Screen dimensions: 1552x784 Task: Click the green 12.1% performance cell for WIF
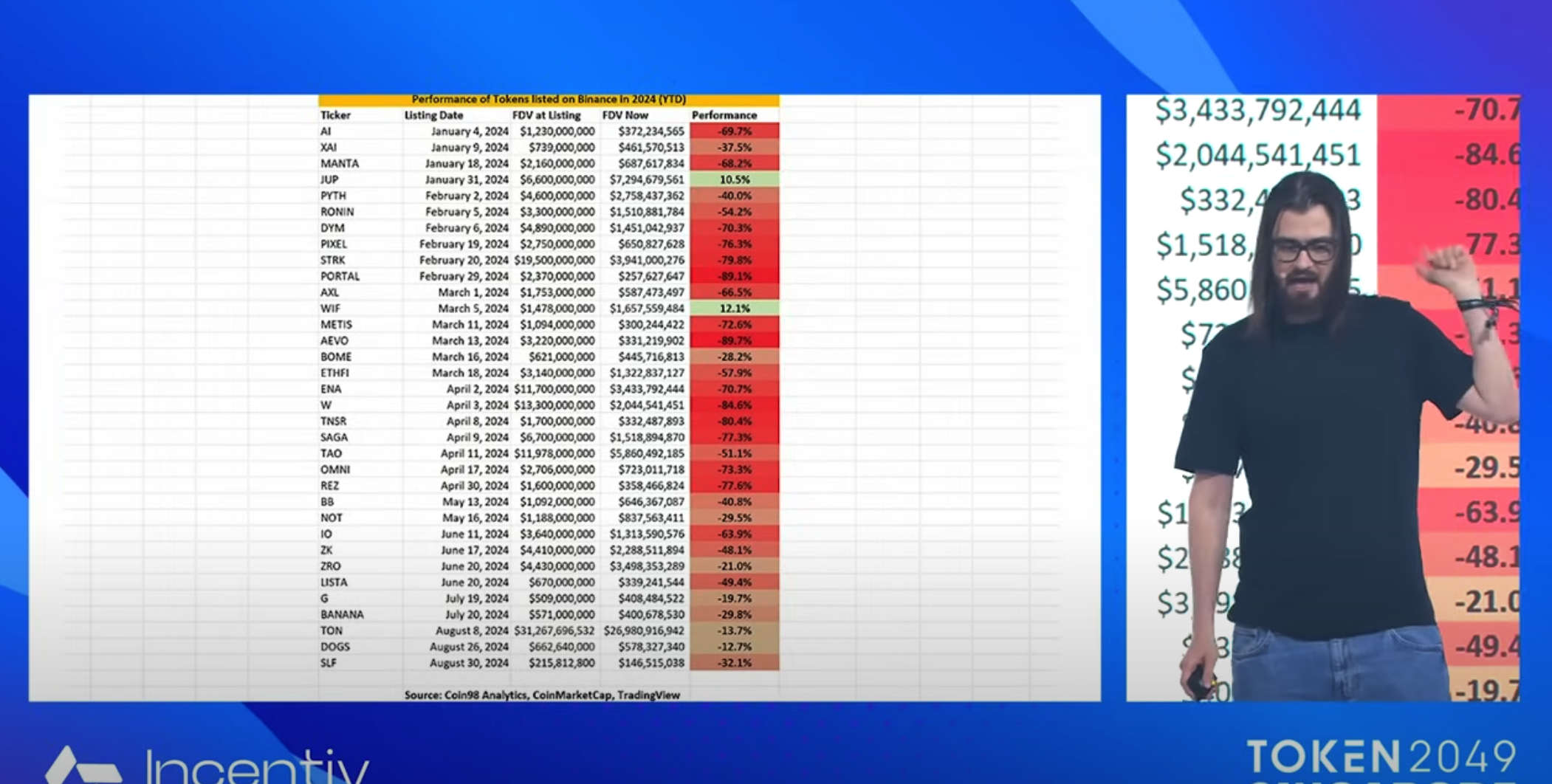734,309
